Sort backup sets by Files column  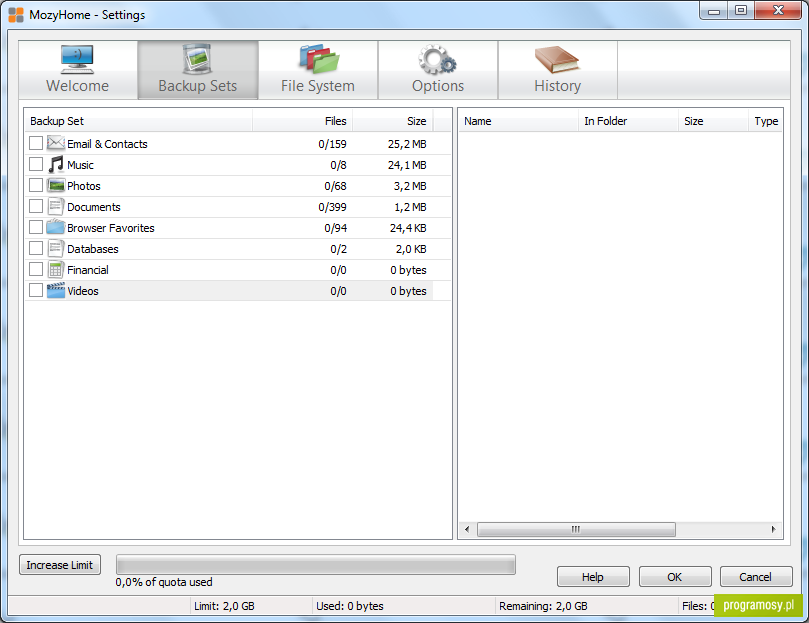pyautogui.click(x=302, y=121)
